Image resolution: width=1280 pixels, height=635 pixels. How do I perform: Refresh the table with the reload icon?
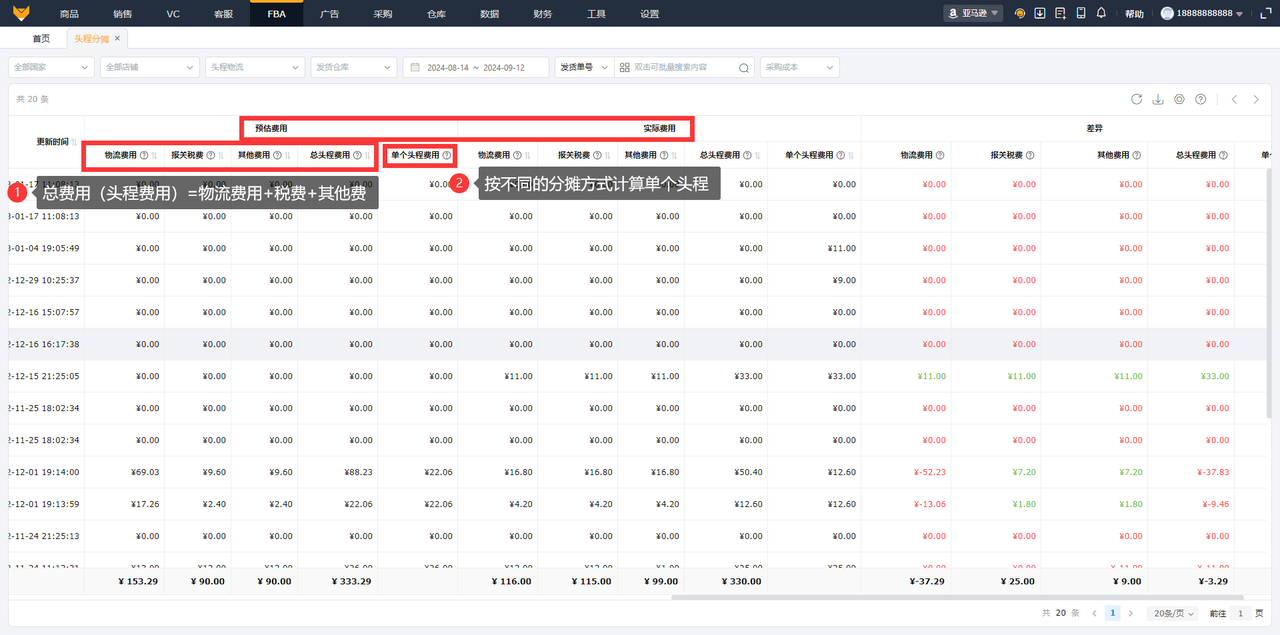[x=1136, y=99]
